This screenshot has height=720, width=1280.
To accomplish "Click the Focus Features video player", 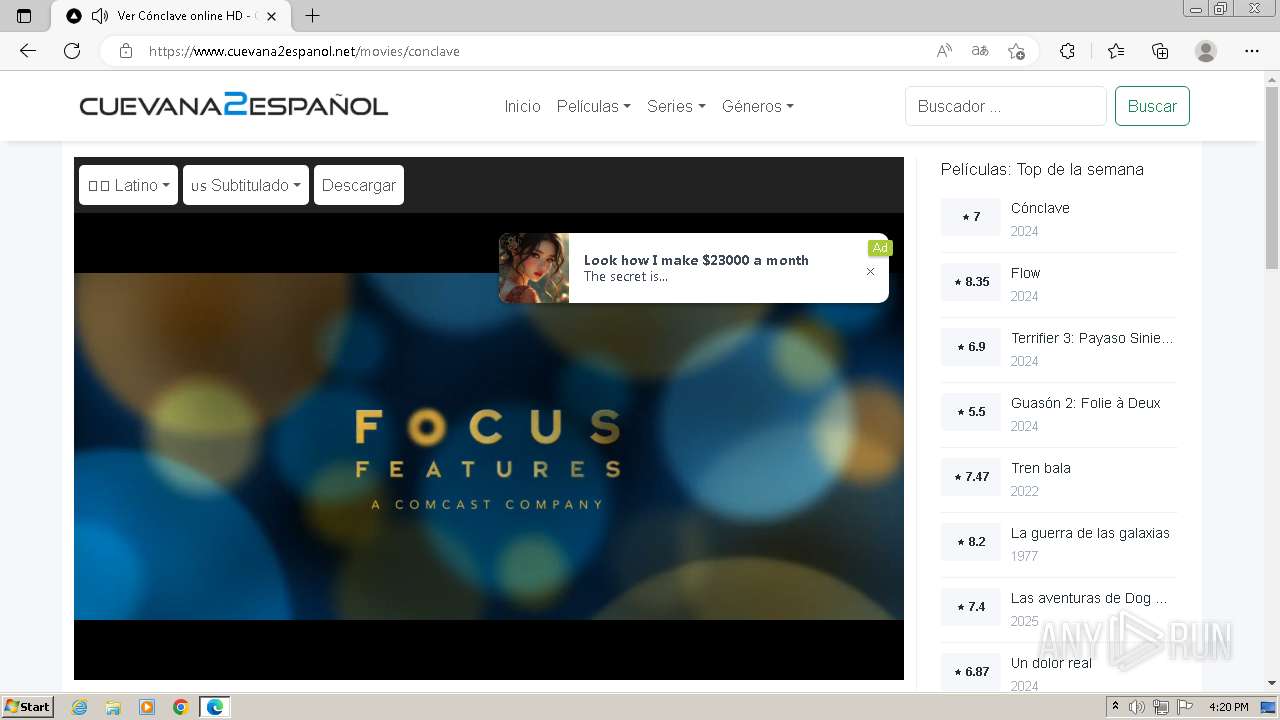I will 489,446.
